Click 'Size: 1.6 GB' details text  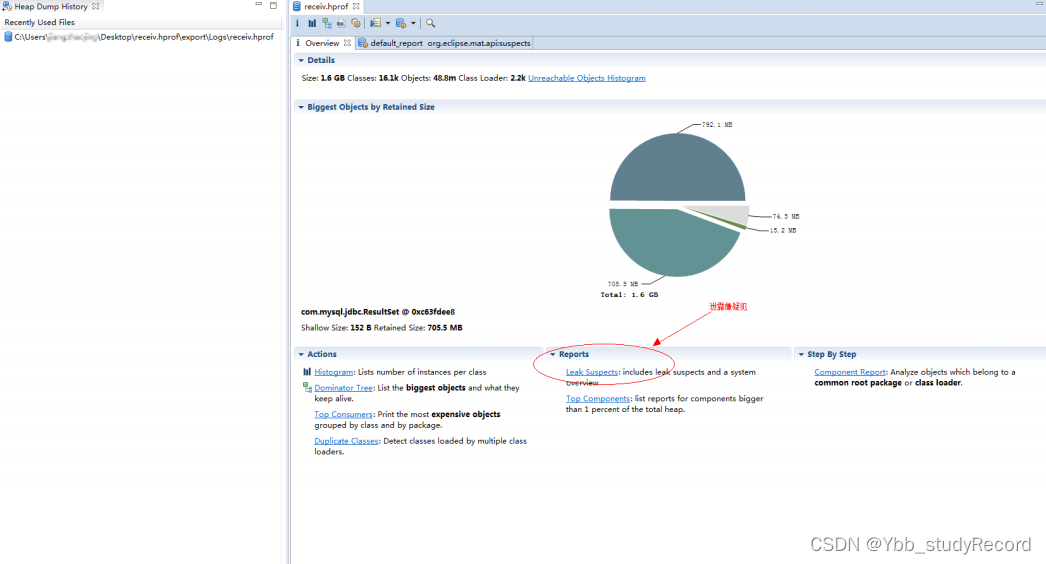pos(323,78)
